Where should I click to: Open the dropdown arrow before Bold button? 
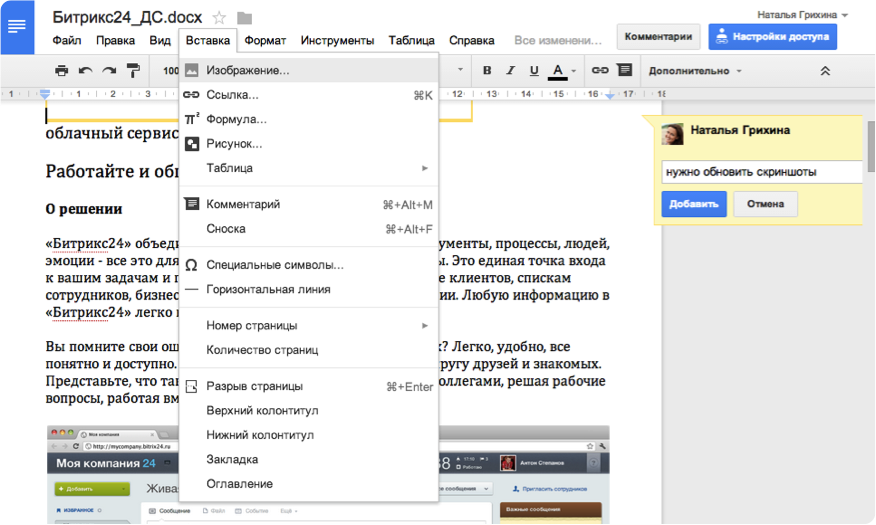point(460,70)
